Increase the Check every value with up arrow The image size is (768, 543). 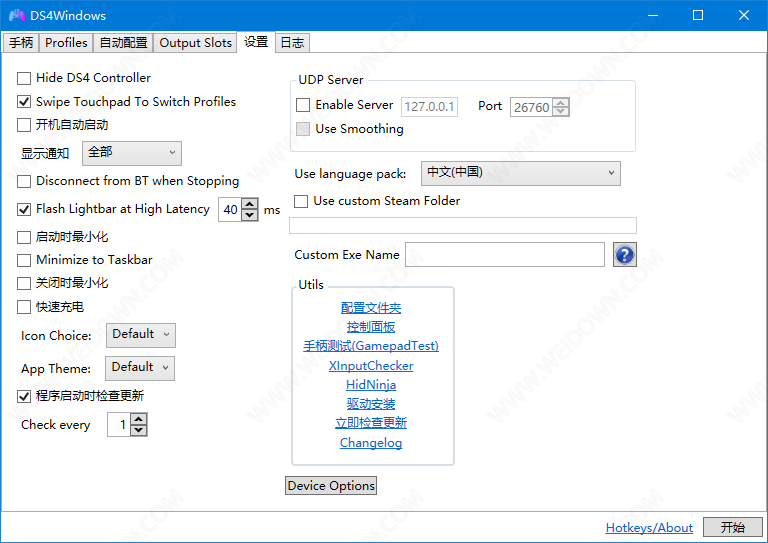pyautogui.click(x=139, y=419)
